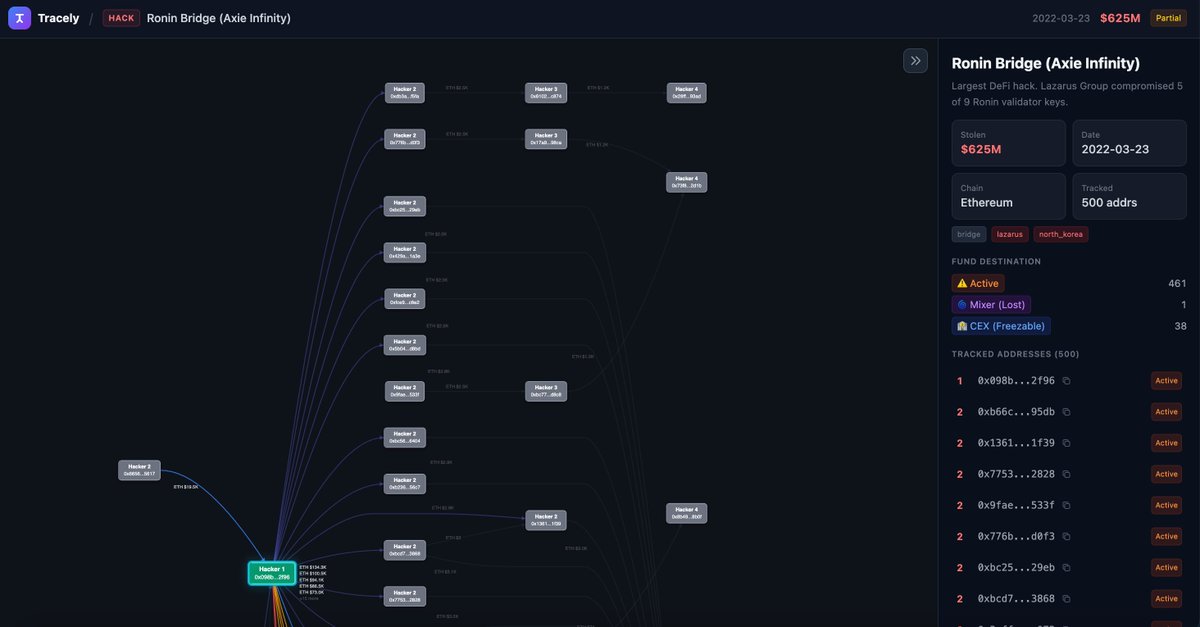Click address text 0x7753...2828 in list
The image size is (1200, 627).
1016,474
